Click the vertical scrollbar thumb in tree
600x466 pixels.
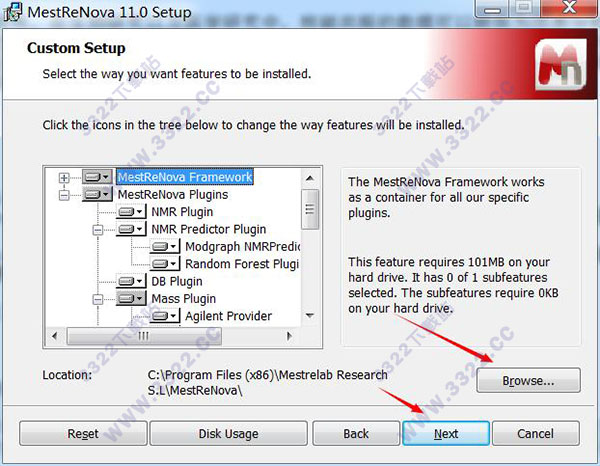(310, 209)
